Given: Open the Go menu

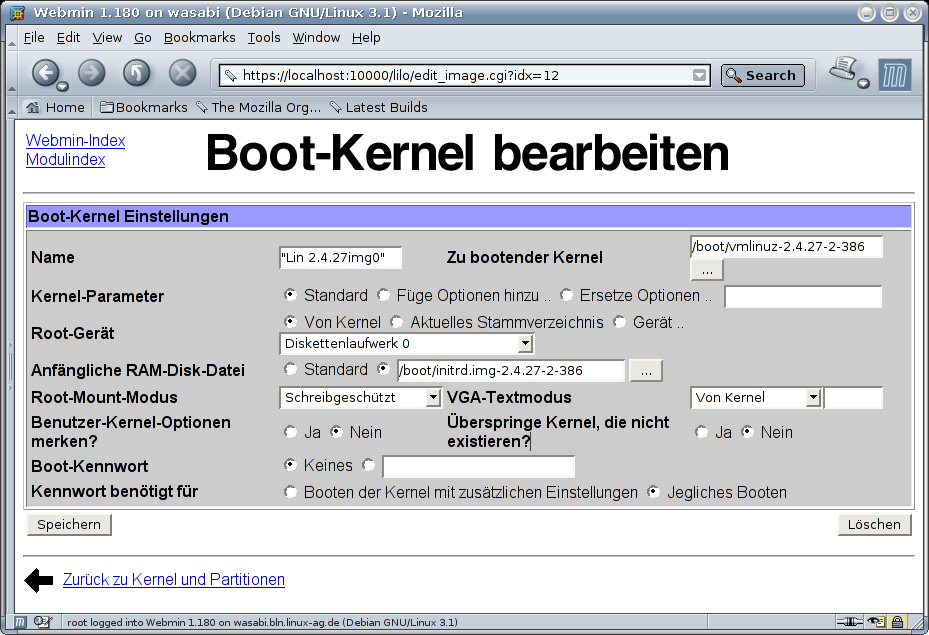Looking at the screenshot, I should tap(143, 37).
